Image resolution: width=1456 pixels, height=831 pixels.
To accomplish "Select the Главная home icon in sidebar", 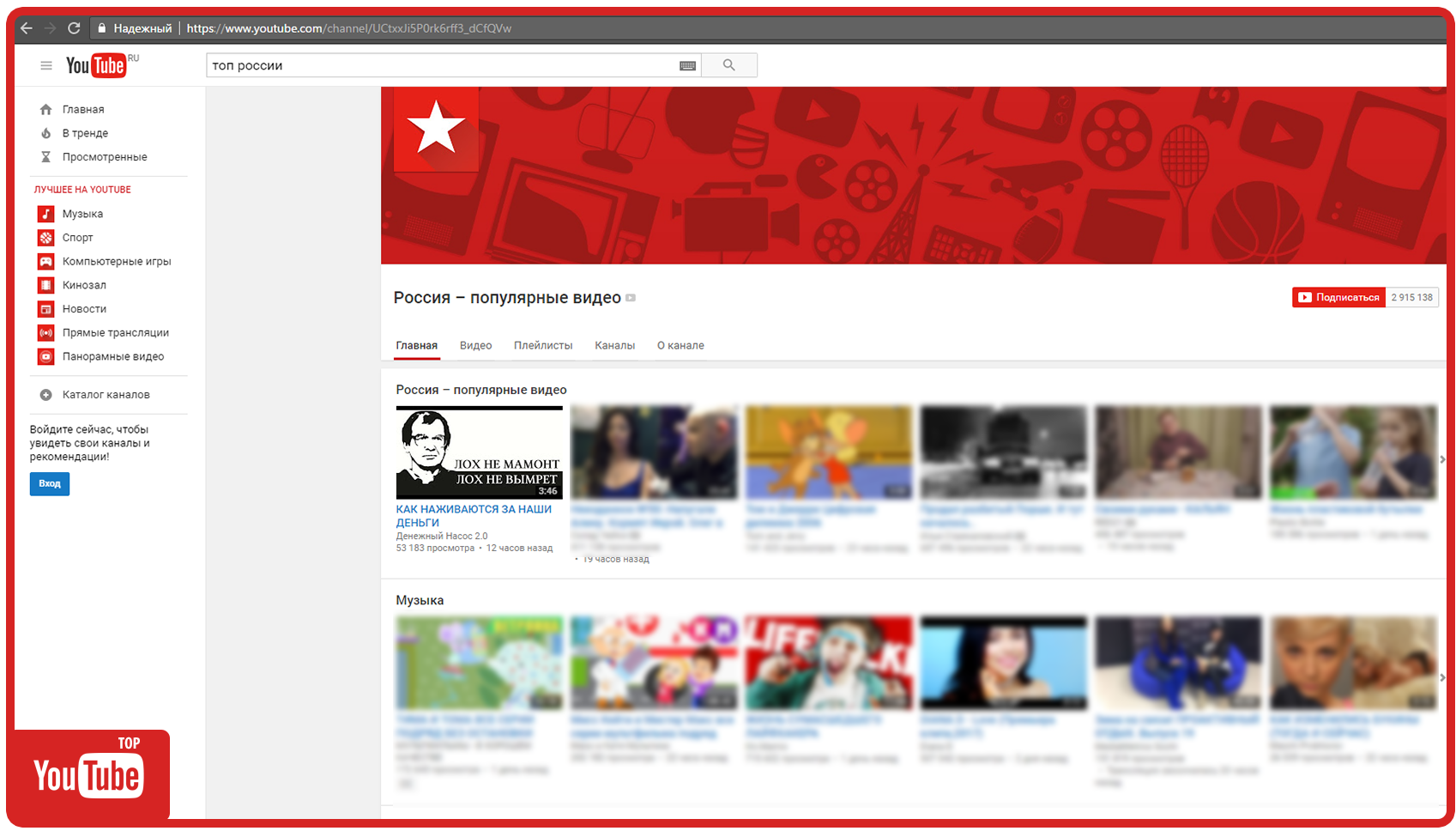I will point(45,109).
